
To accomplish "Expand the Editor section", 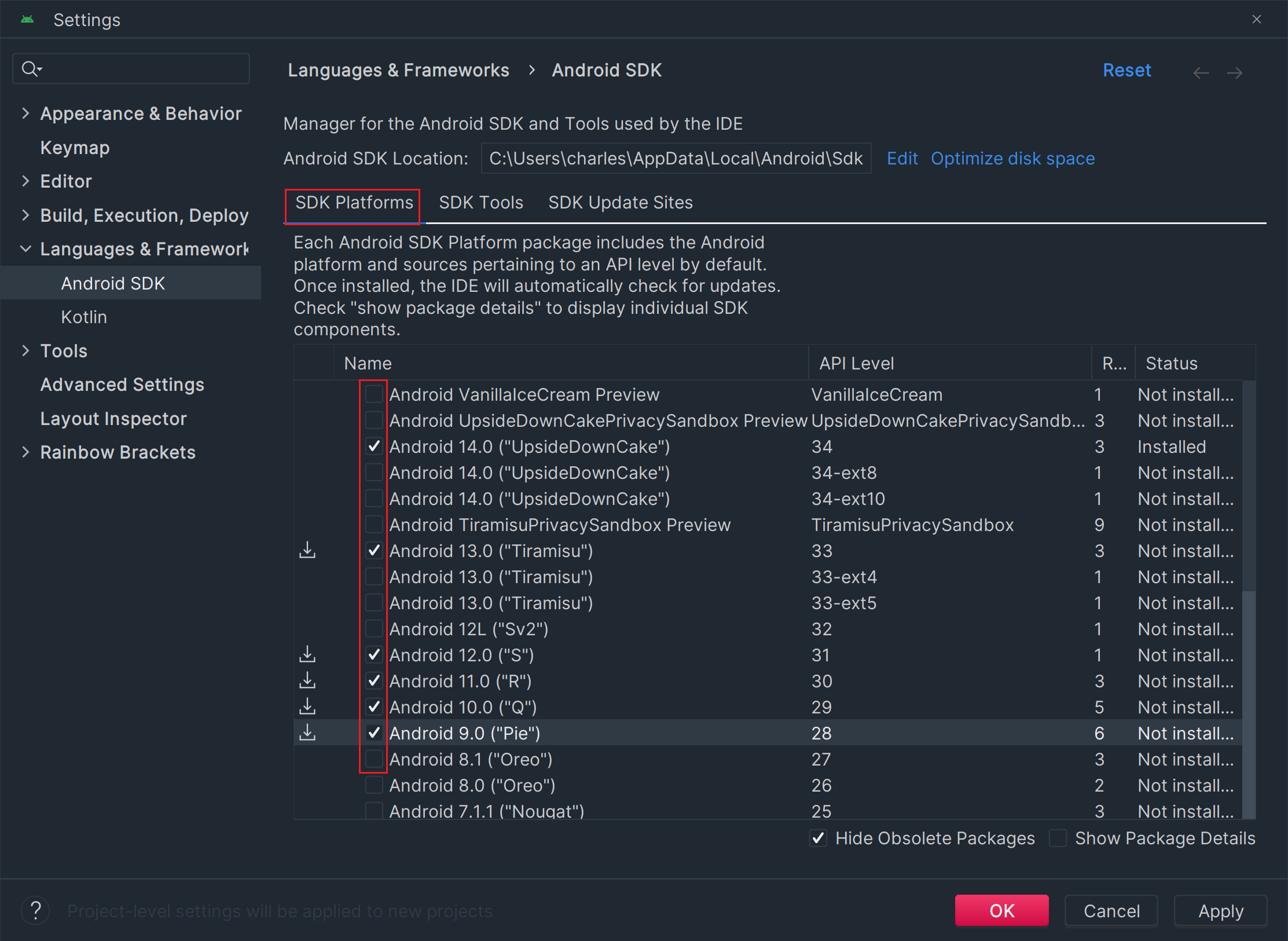I will pos(25,181).
